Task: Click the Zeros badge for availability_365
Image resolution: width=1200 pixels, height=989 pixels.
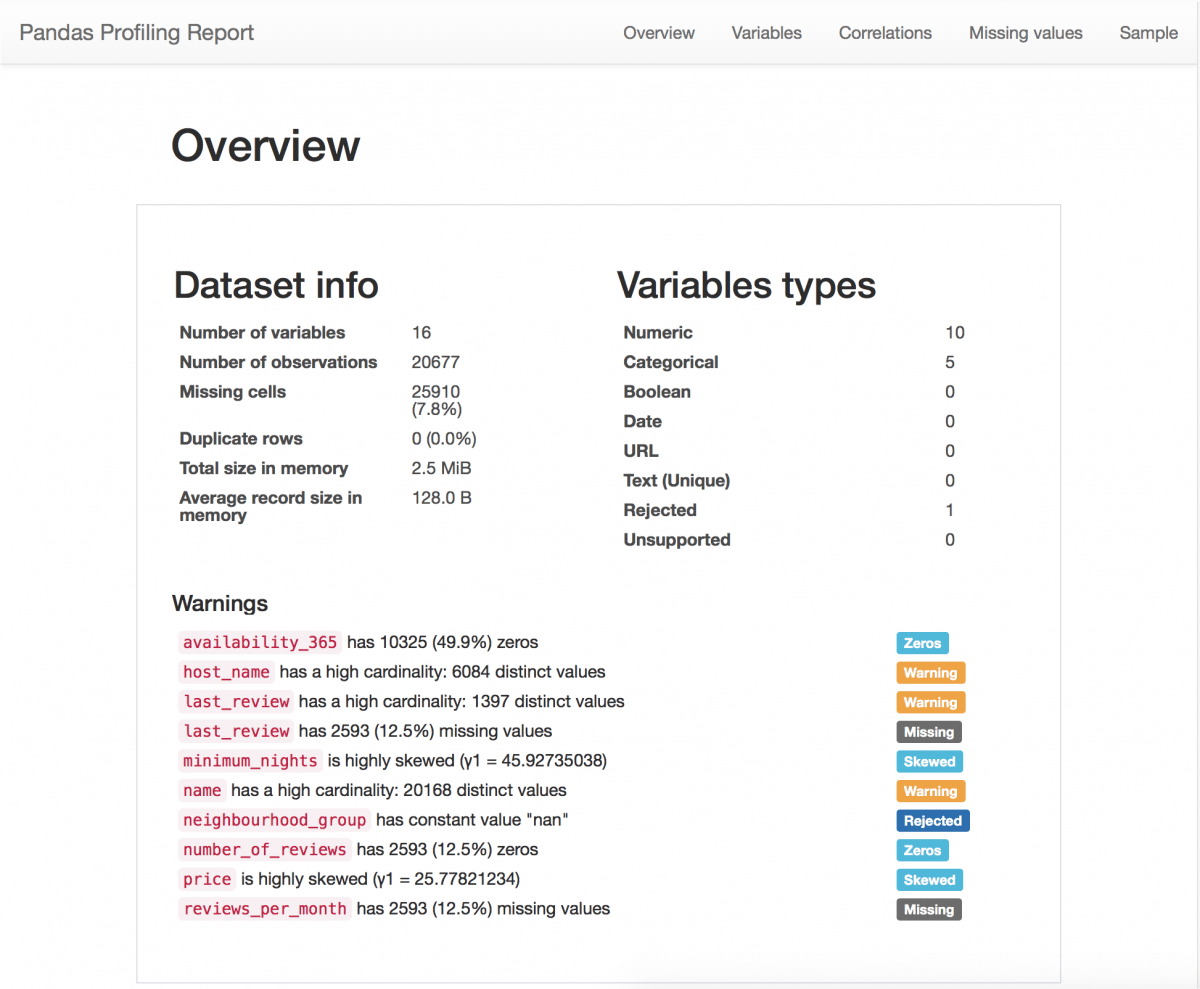Action: click(921, 643)
